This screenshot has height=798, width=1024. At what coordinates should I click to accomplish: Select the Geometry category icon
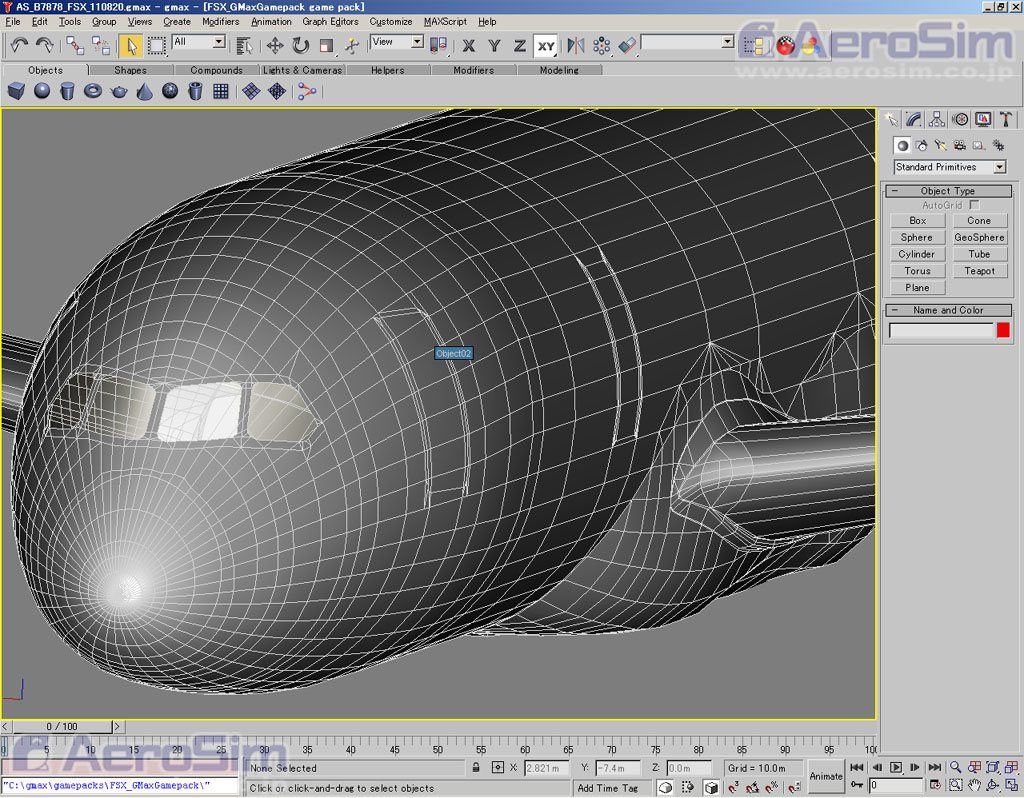coord(902,145)
